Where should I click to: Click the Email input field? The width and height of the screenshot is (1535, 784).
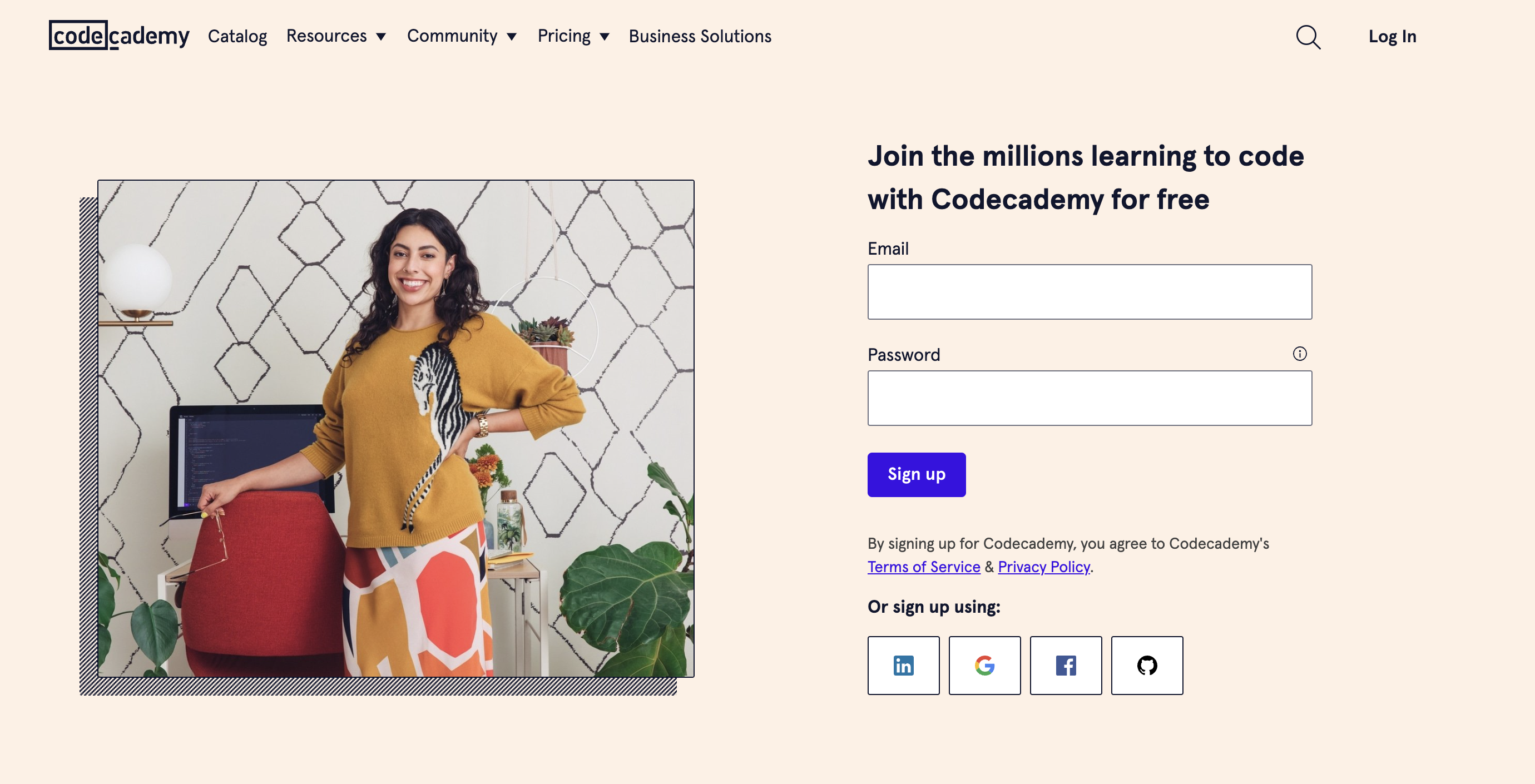pos(1089,292)
